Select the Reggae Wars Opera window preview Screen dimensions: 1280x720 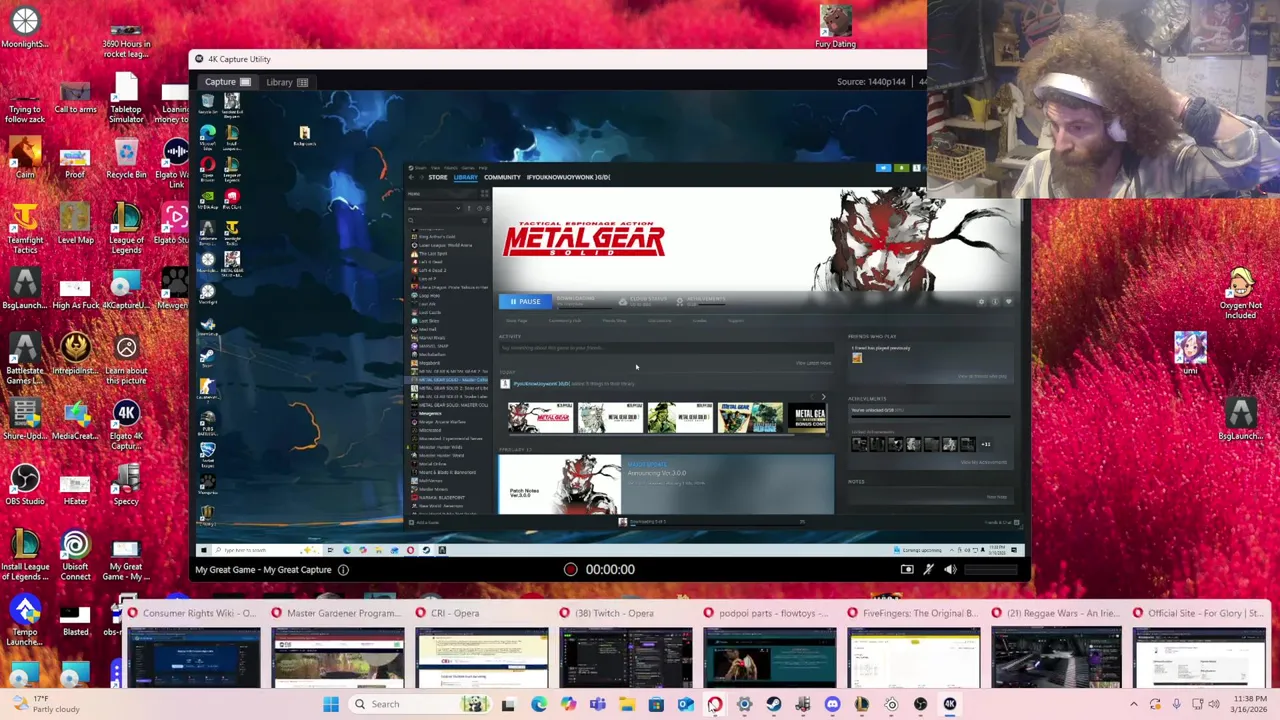point(1057,647)
